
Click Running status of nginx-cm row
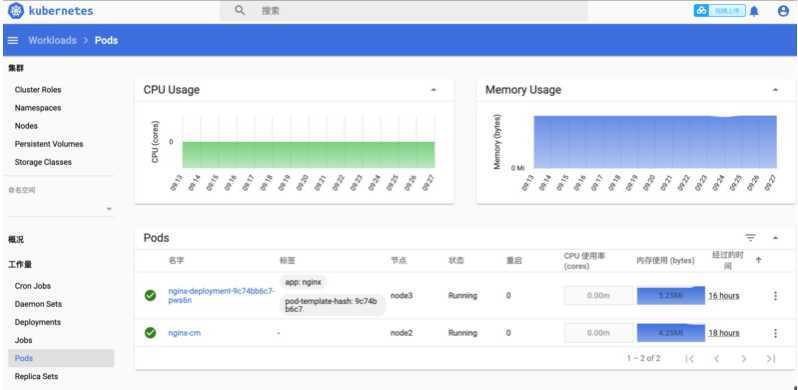click(x=463, y=333)
